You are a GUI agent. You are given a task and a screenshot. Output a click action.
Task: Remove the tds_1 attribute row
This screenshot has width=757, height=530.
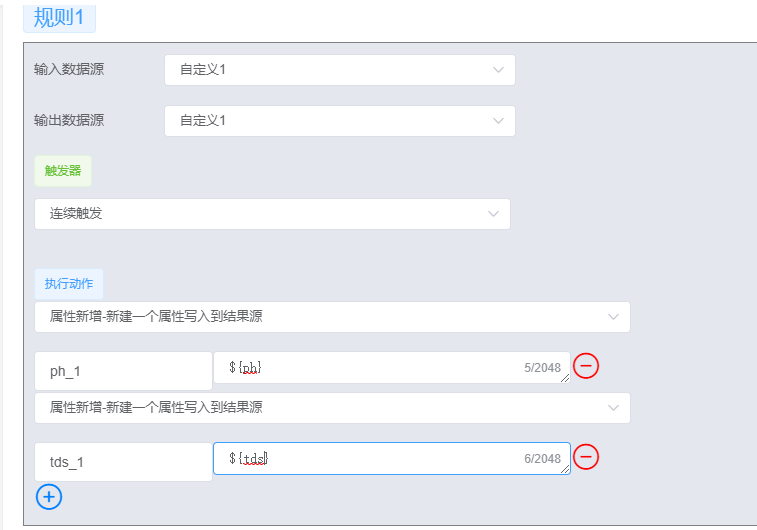[586, 457]
